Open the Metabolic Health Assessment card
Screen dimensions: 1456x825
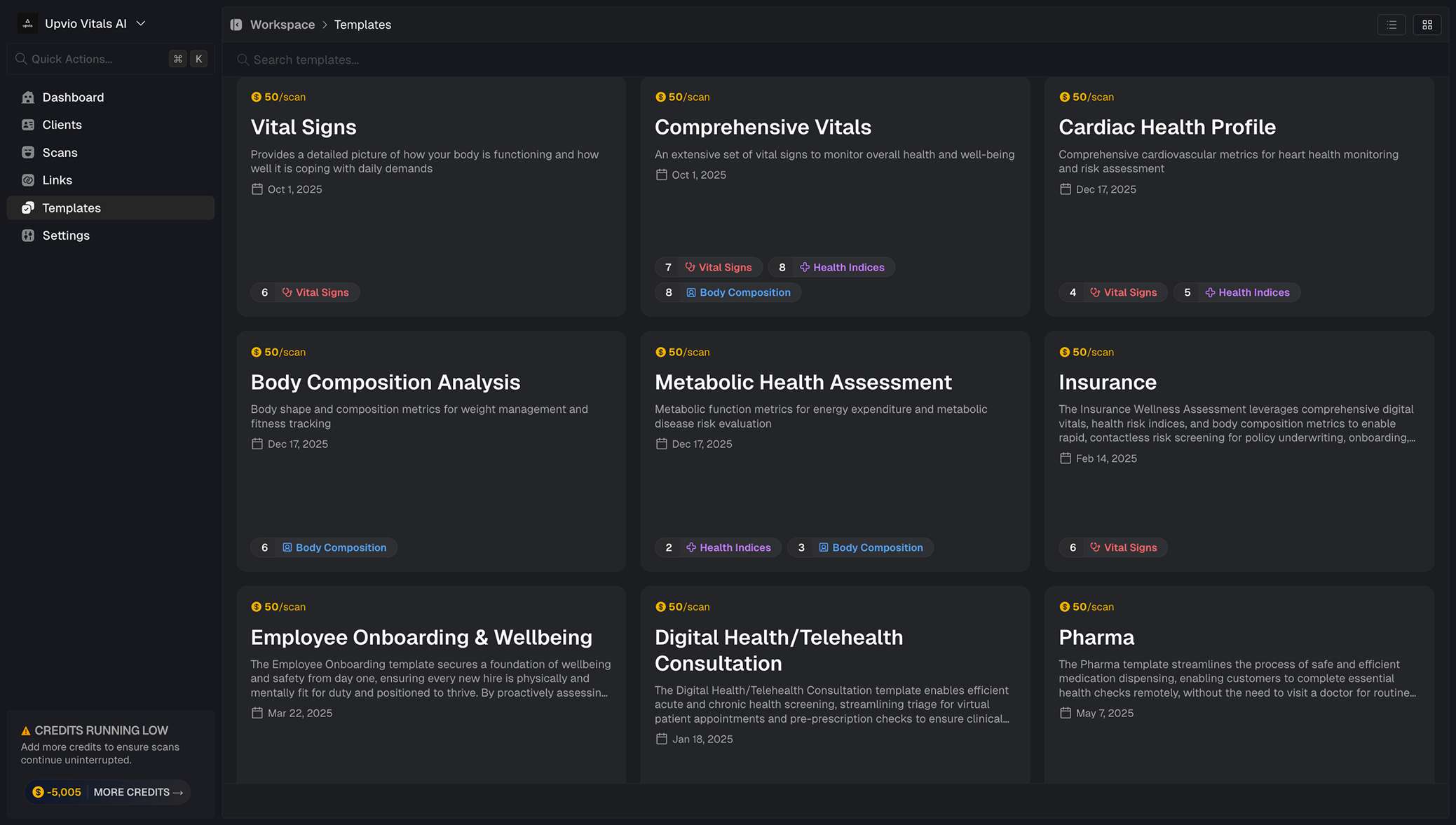click(x=803, y=383)
